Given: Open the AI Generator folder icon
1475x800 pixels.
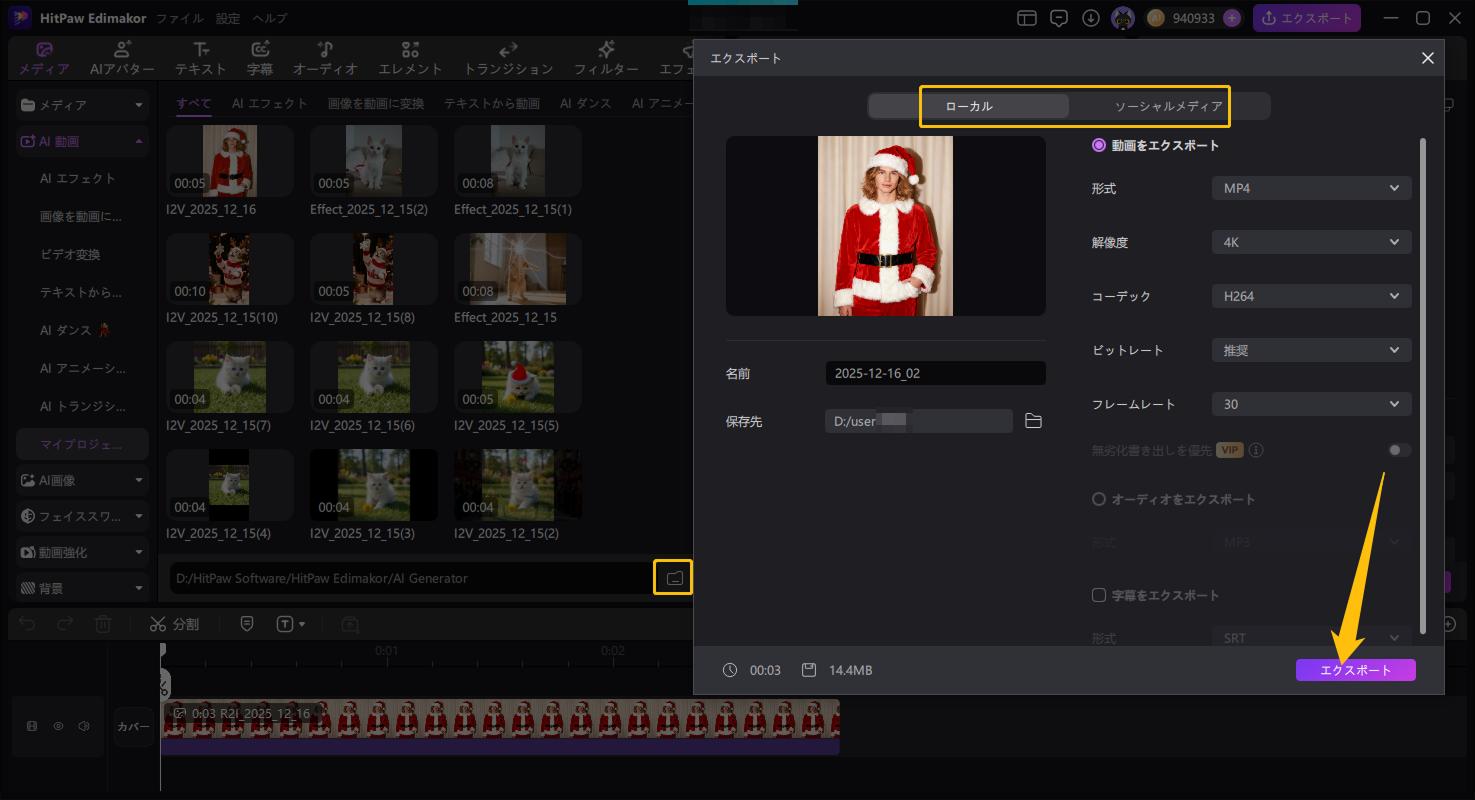Looking at the screenshot, I should pos(673,578).
